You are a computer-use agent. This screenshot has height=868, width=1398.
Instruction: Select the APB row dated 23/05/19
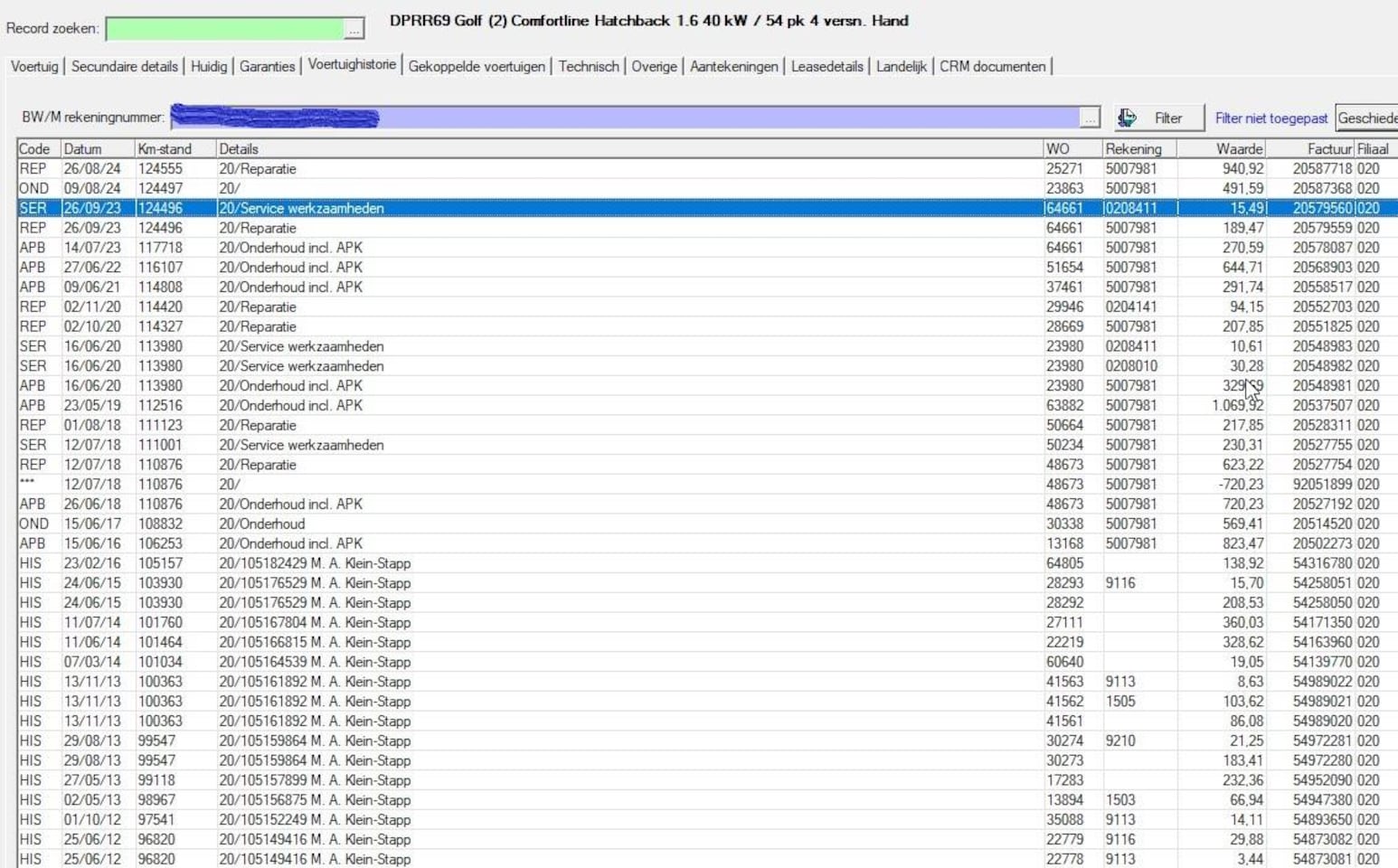[543, 406]
